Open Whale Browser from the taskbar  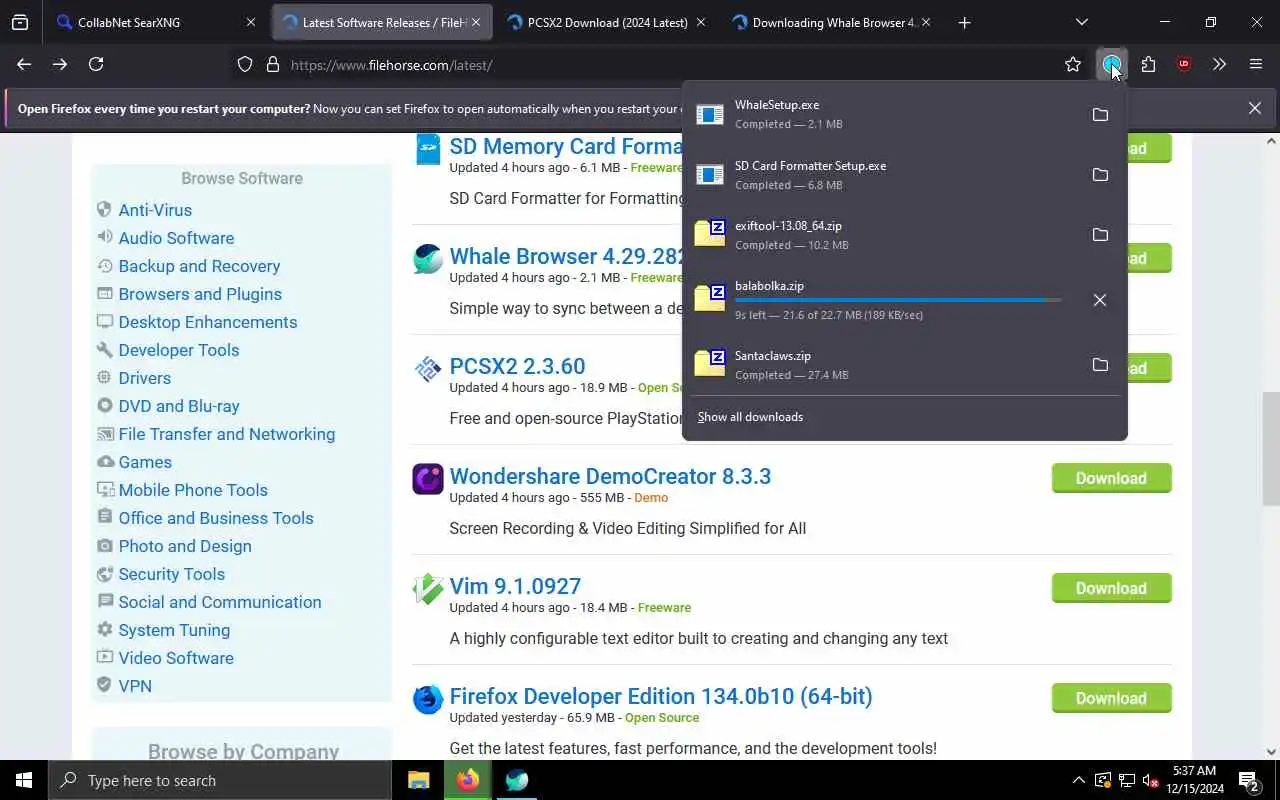click(x=517, y=780)
